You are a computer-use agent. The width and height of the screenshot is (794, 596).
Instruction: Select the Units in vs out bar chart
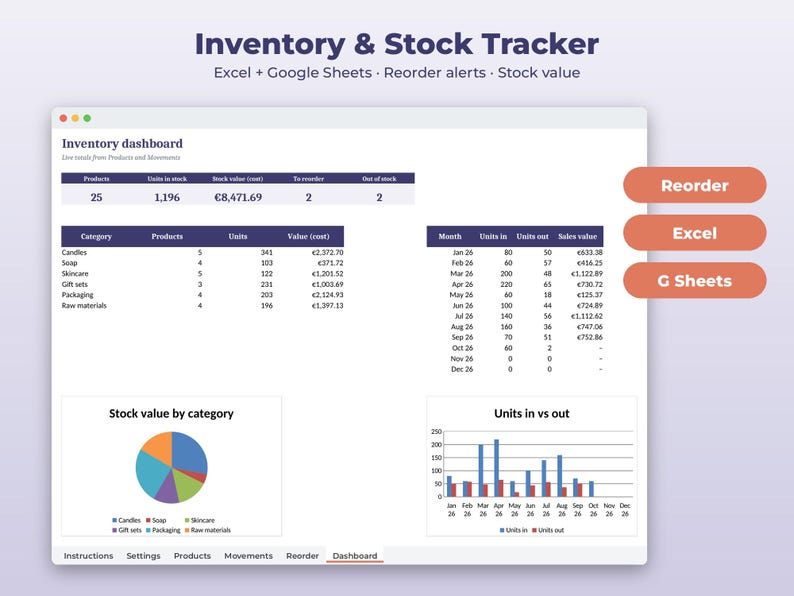click(x=532, y=466)
